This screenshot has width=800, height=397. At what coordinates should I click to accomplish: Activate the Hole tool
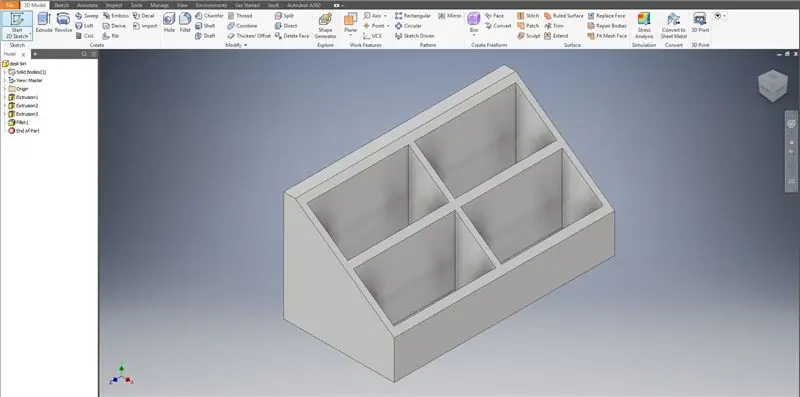click(x=169, y=23)
